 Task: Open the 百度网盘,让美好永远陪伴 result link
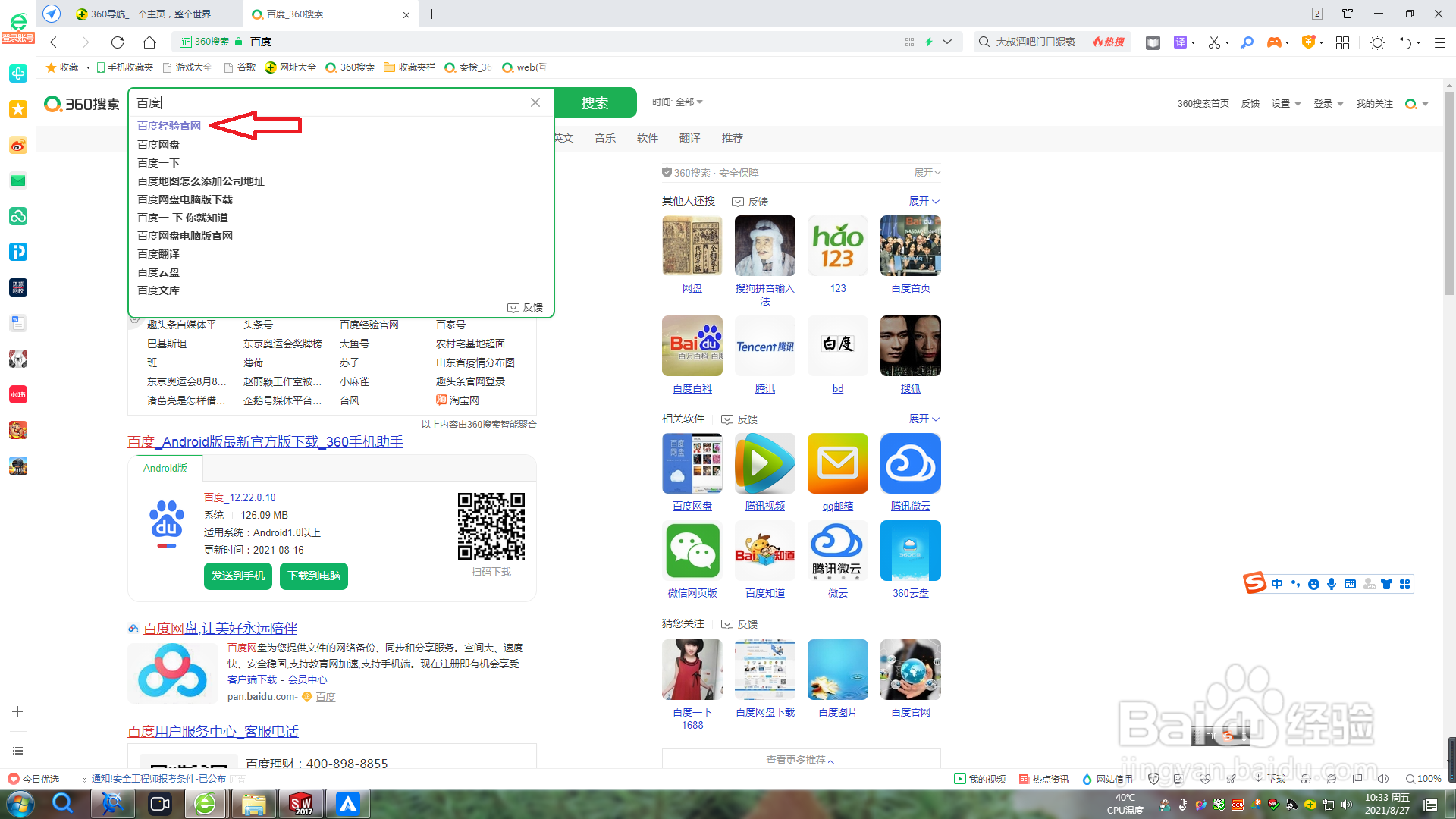[x=220, y=629]
